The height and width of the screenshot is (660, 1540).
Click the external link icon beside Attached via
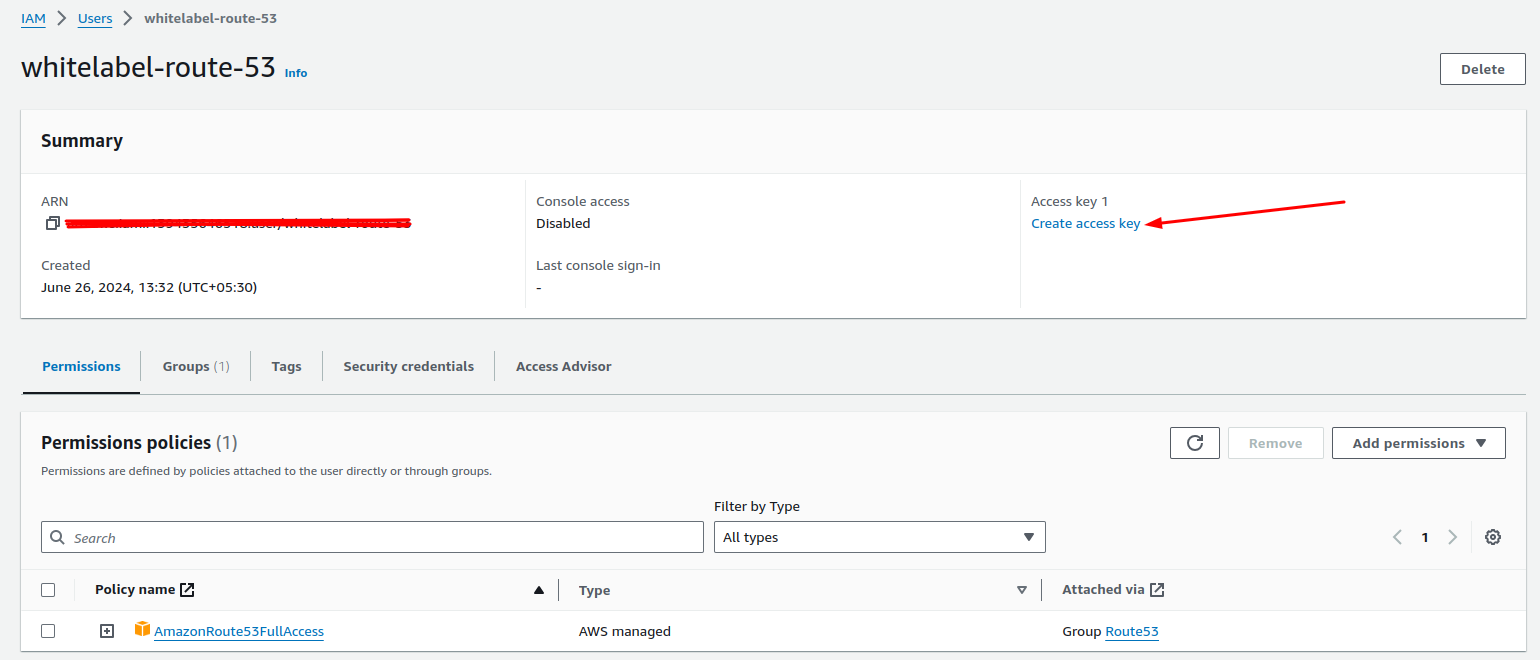click(x=1157, y=590)
